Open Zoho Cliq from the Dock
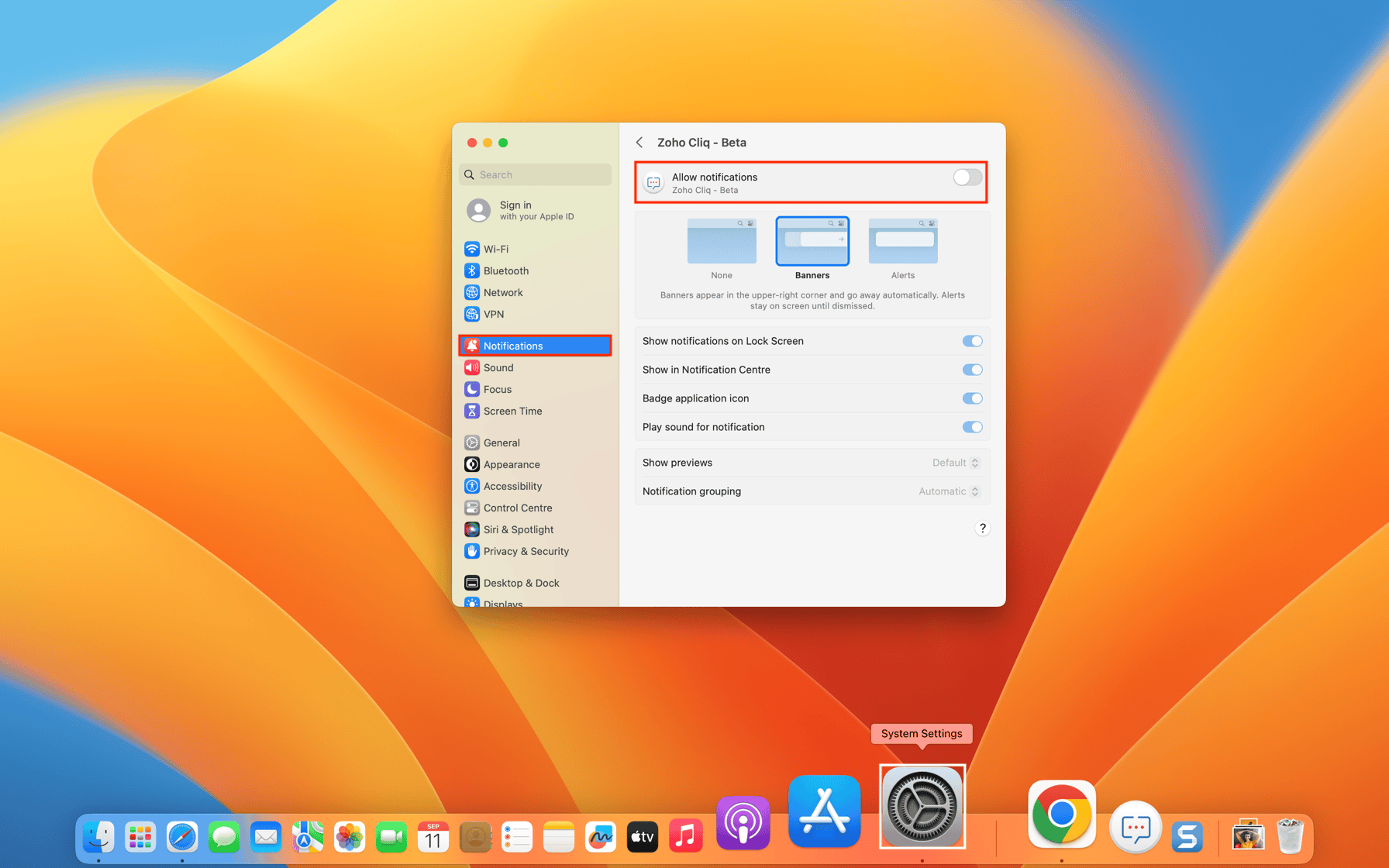This screenshot has width=1389, height=868. (1136, 827)
